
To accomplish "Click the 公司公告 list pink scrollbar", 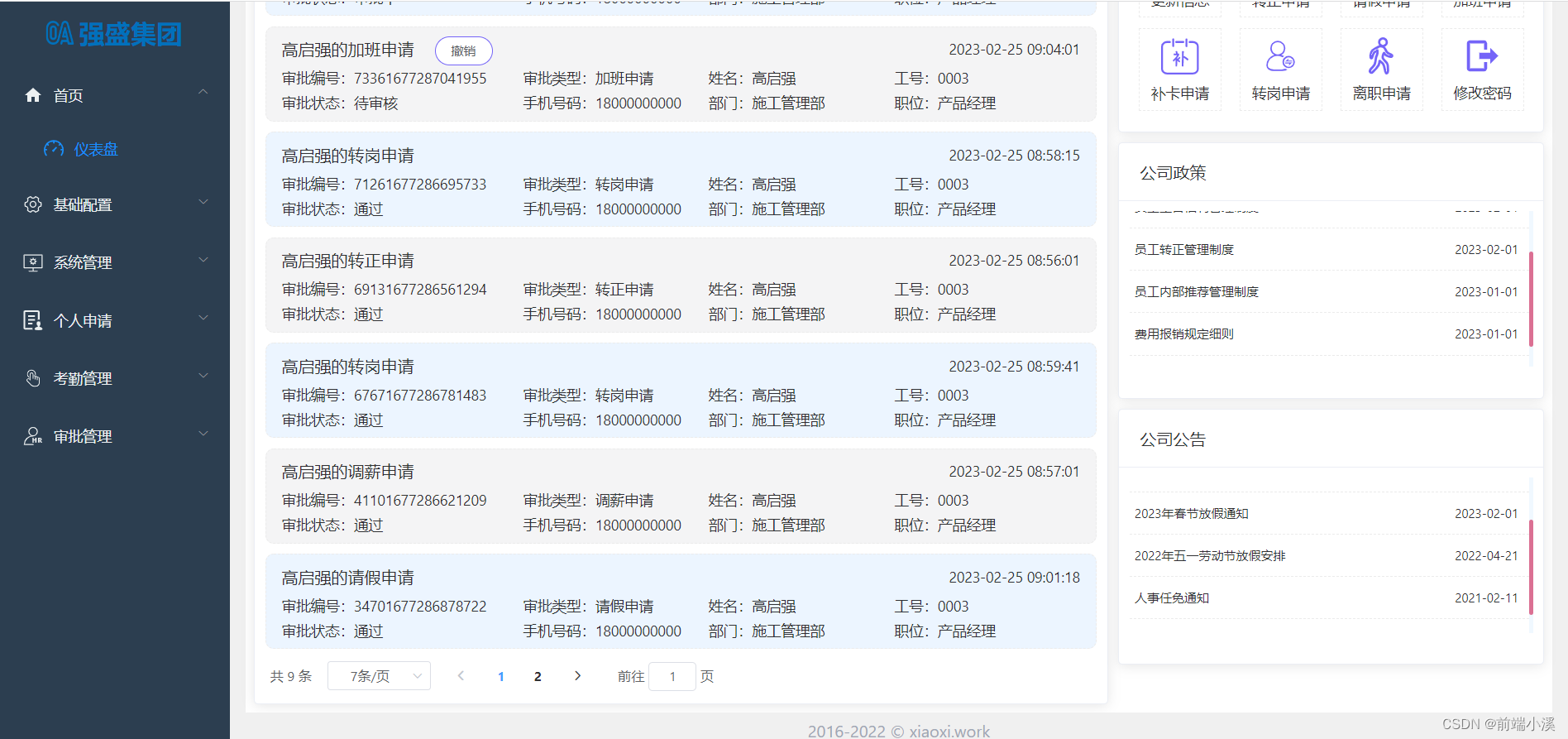I will pyautogui.click(x=1531, y=567).
